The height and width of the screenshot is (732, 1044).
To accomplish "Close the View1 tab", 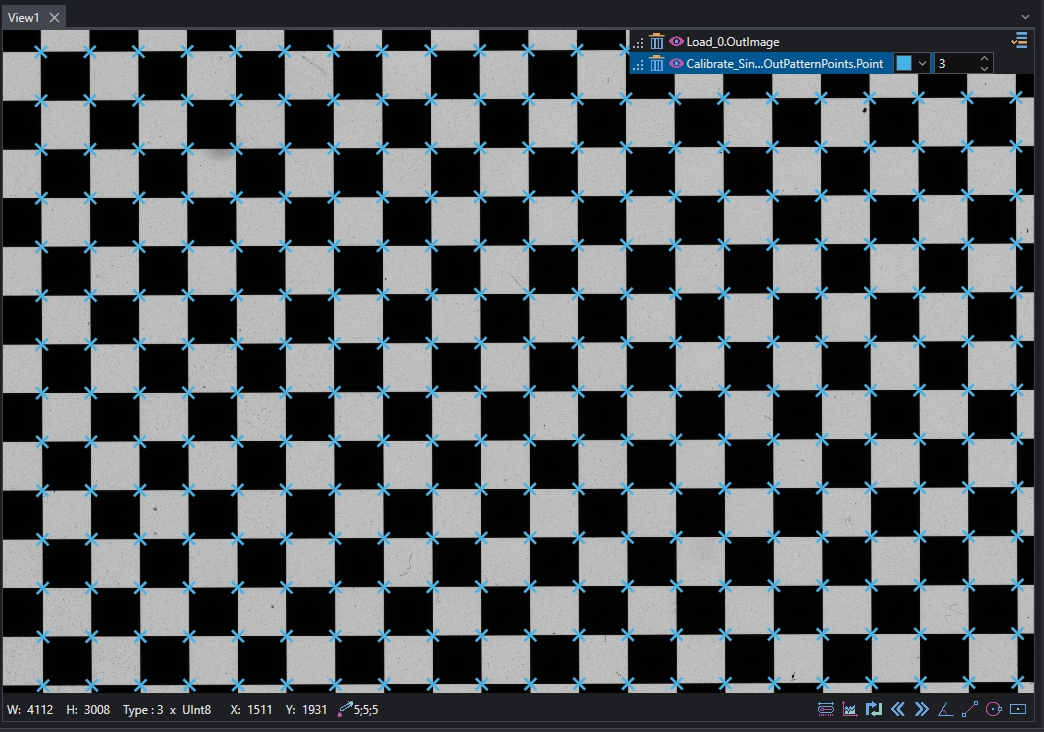I will click(55, 18).
